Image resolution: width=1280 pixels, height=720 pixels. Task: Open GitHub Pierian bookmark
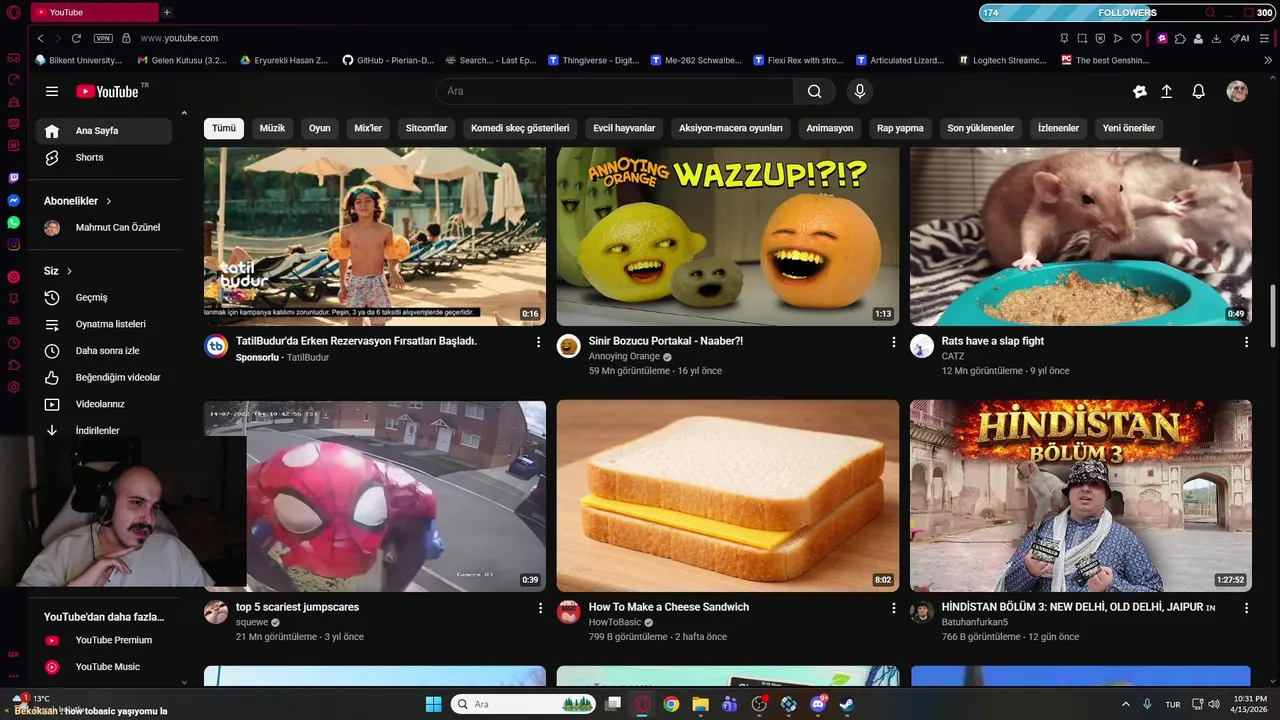(x=388, y=60)
